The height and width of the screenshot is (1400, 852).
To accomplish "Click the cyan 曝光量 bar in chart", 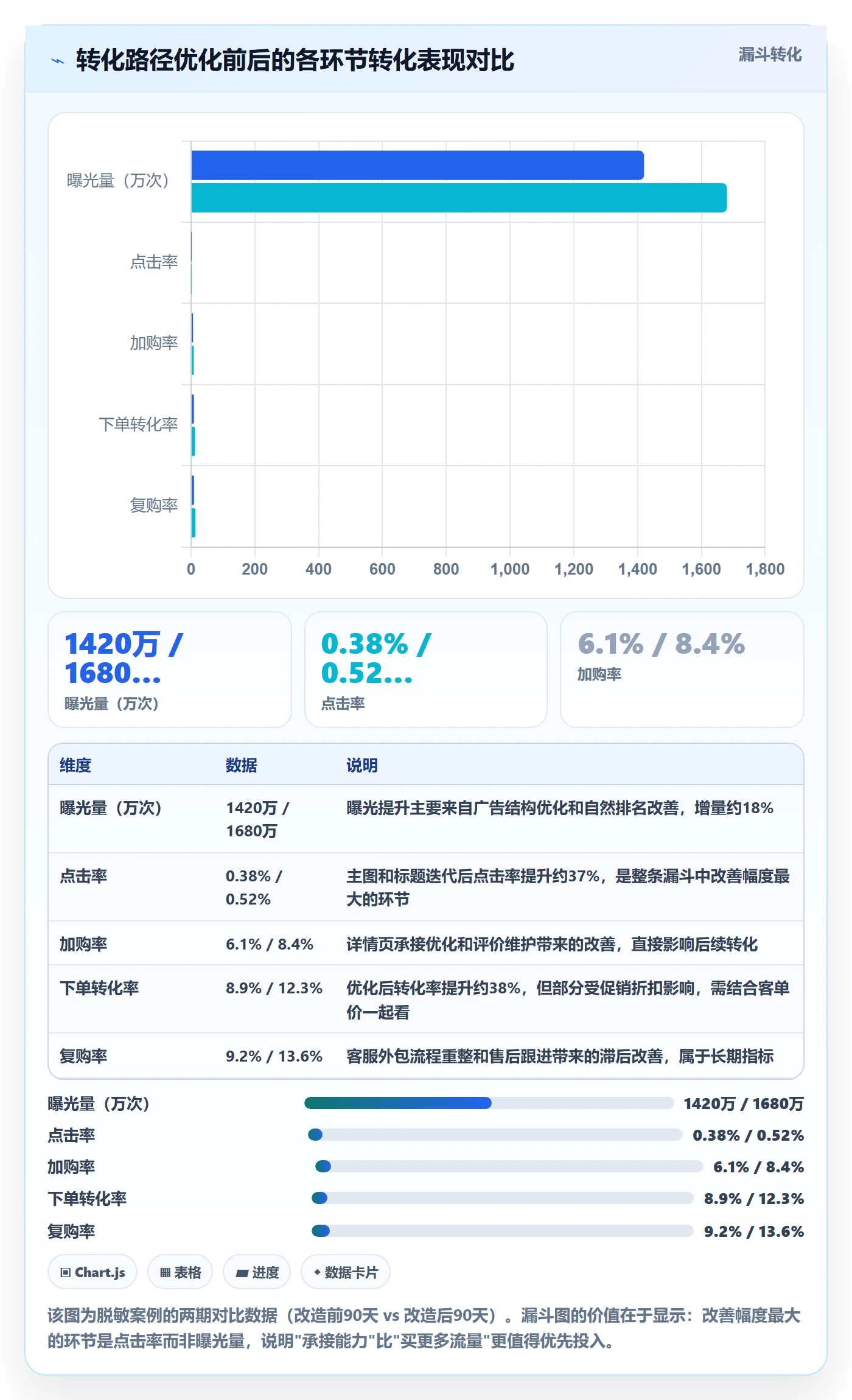I will pos(459,198).
